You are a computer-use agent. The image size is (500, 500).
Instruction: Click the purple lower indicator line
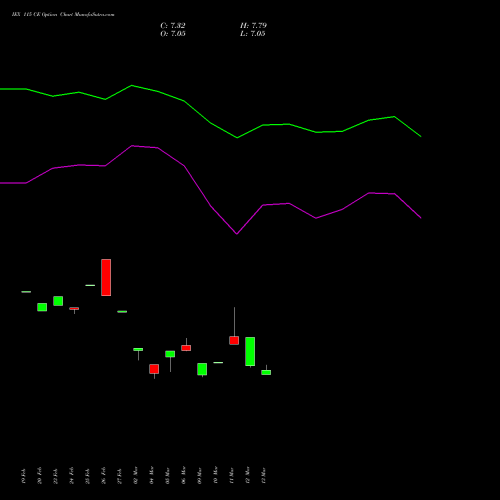(x=211, y=206)
